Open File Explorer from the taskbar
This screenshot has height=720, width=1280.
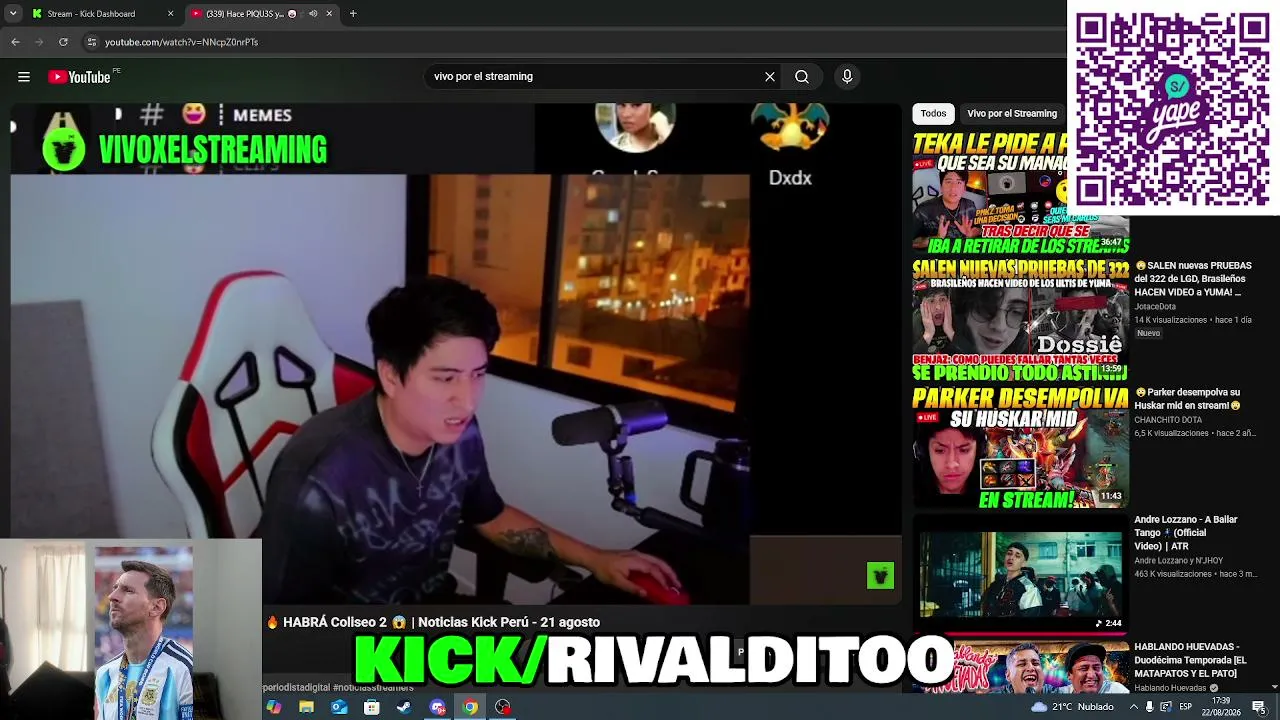[x=306, y=707]
